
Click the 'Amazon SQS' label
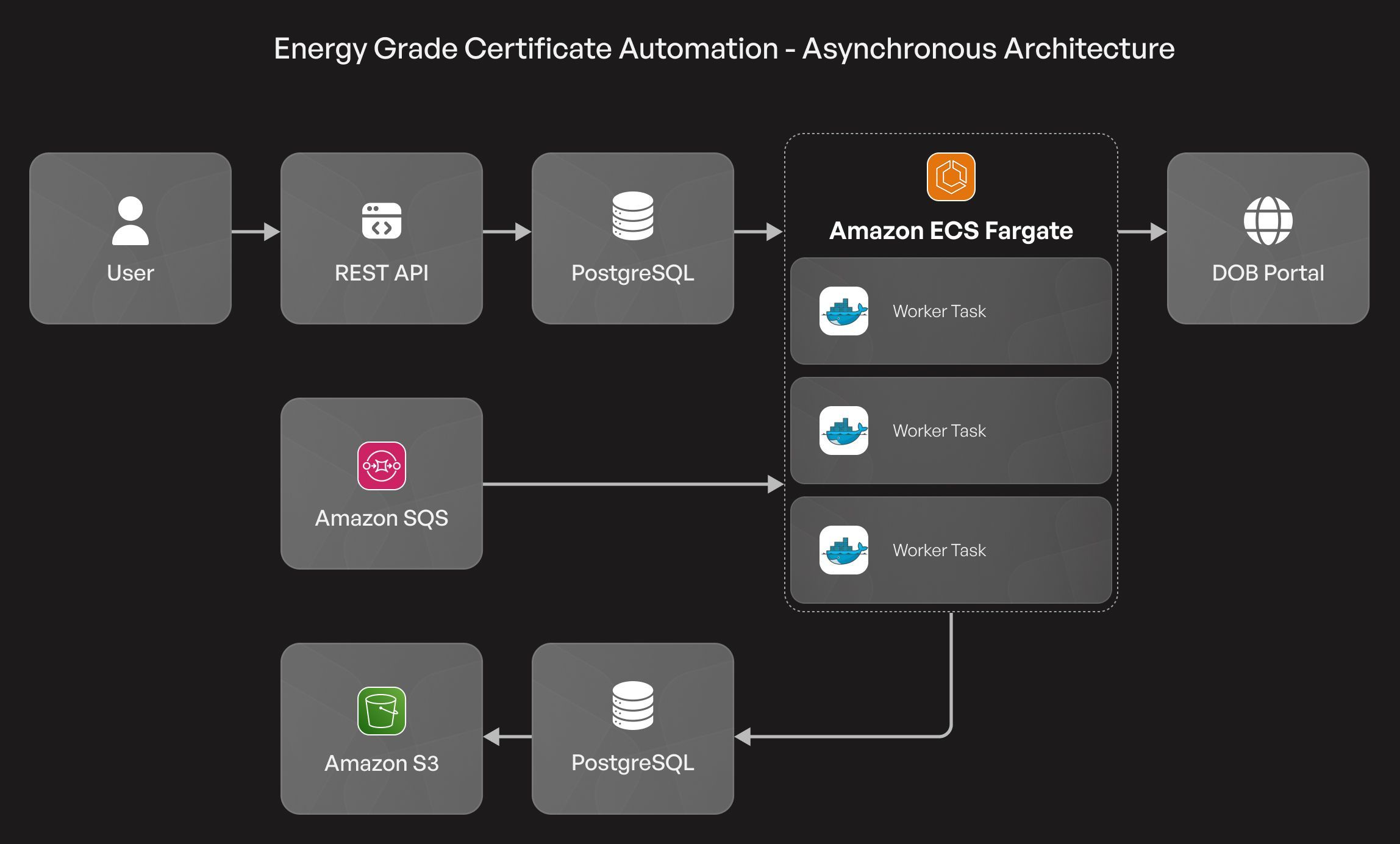pos(382,518)
